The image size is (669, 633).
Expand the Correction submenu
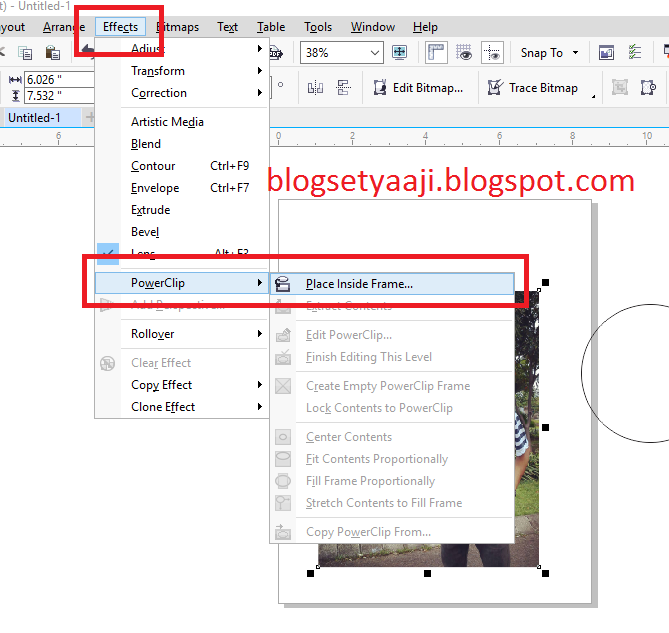click(x=259, y=93)
